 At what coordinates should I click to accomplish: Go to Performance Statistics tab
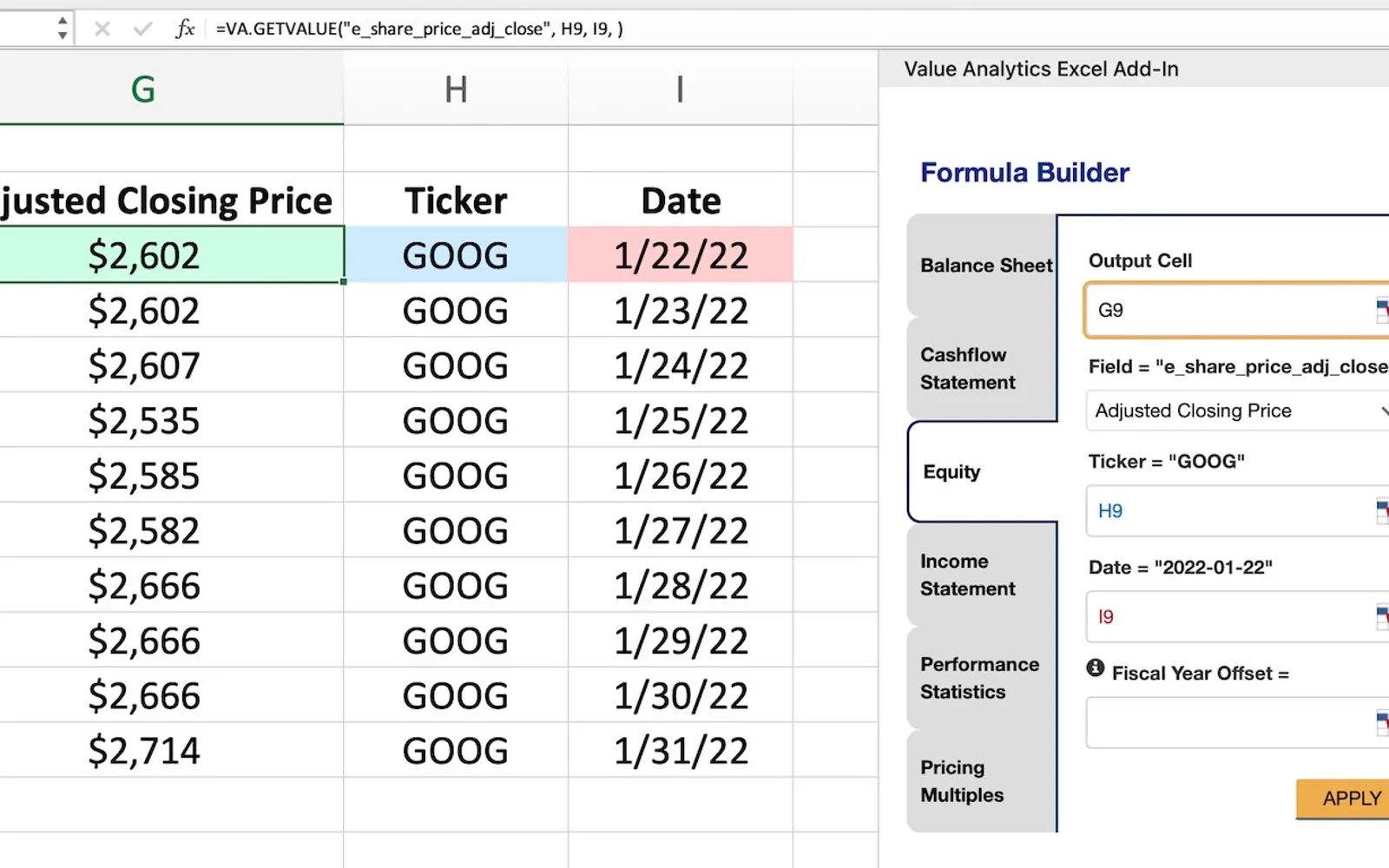(983, 678)
